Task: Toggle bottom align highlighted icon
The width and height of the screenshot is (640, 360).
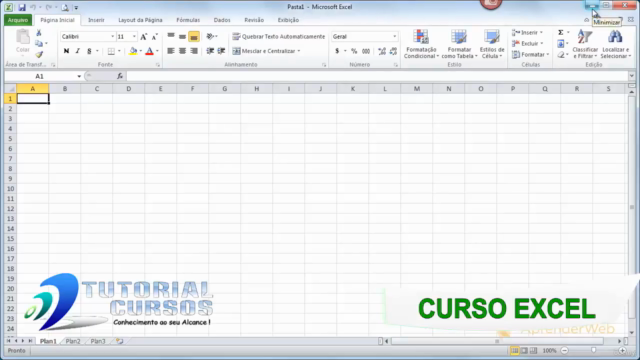Action: pyautogui.click(x=194, y=37)
